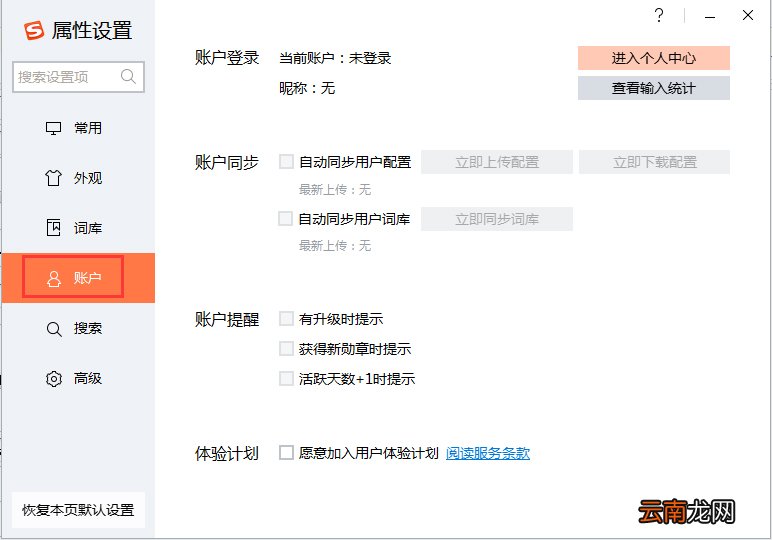Viewport: 772px width, 540px height.
Task: Click the shirt icon beside 外观
Action: [53, 178]
